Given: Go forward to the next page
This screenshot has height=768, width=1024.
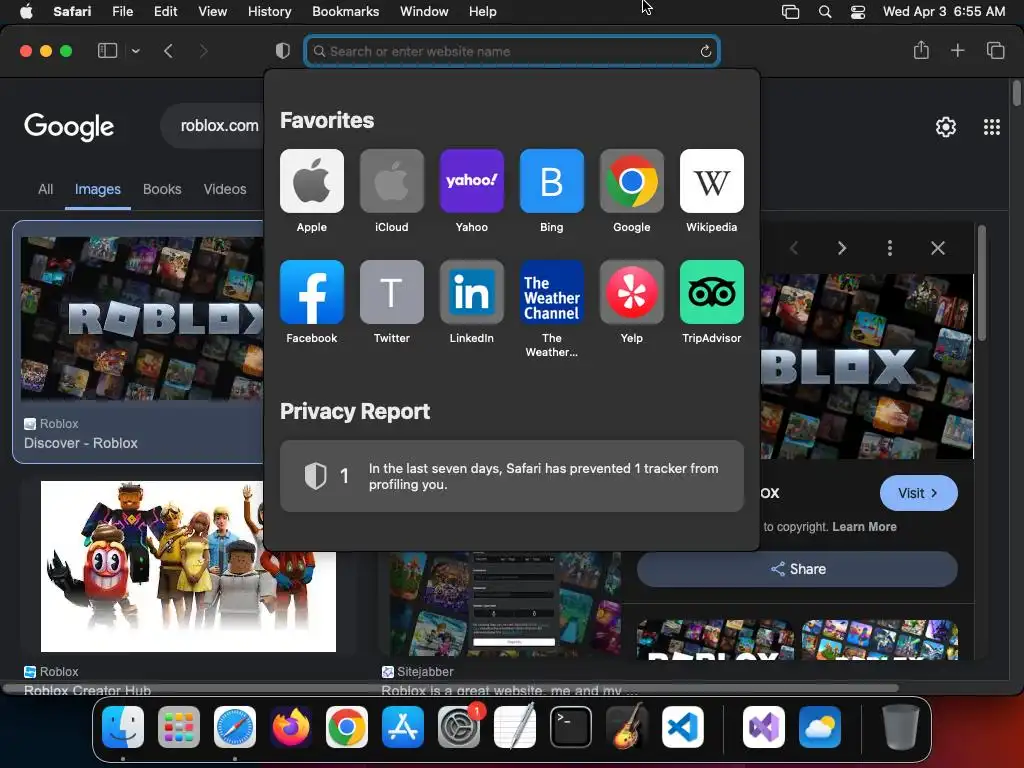Looking at the screenshot, I should (203, 51).
